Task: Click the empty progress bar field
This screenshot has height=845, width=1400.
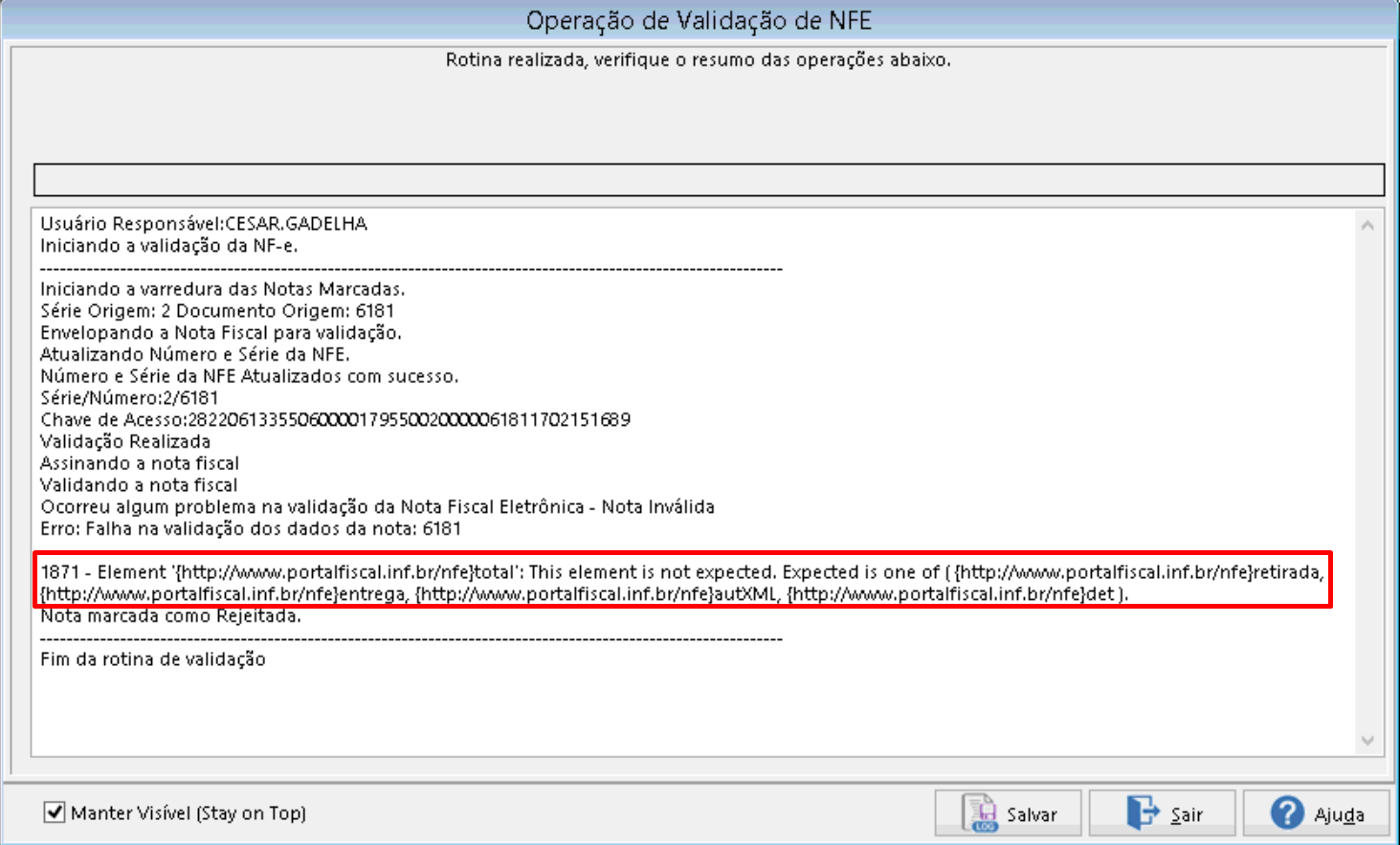Action: pyautogui.click(x=709, y=180)
